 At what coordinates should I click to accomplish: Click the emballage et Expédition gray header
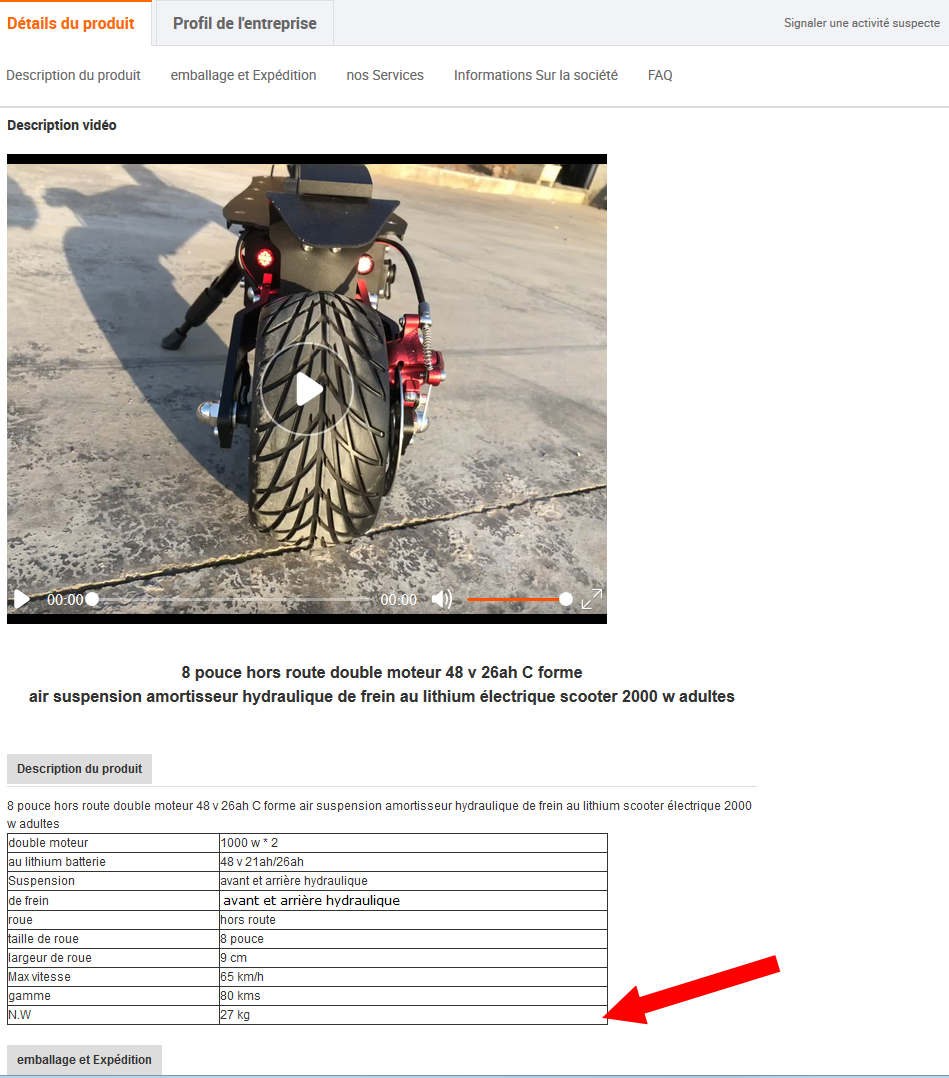tap(85, 1059)
